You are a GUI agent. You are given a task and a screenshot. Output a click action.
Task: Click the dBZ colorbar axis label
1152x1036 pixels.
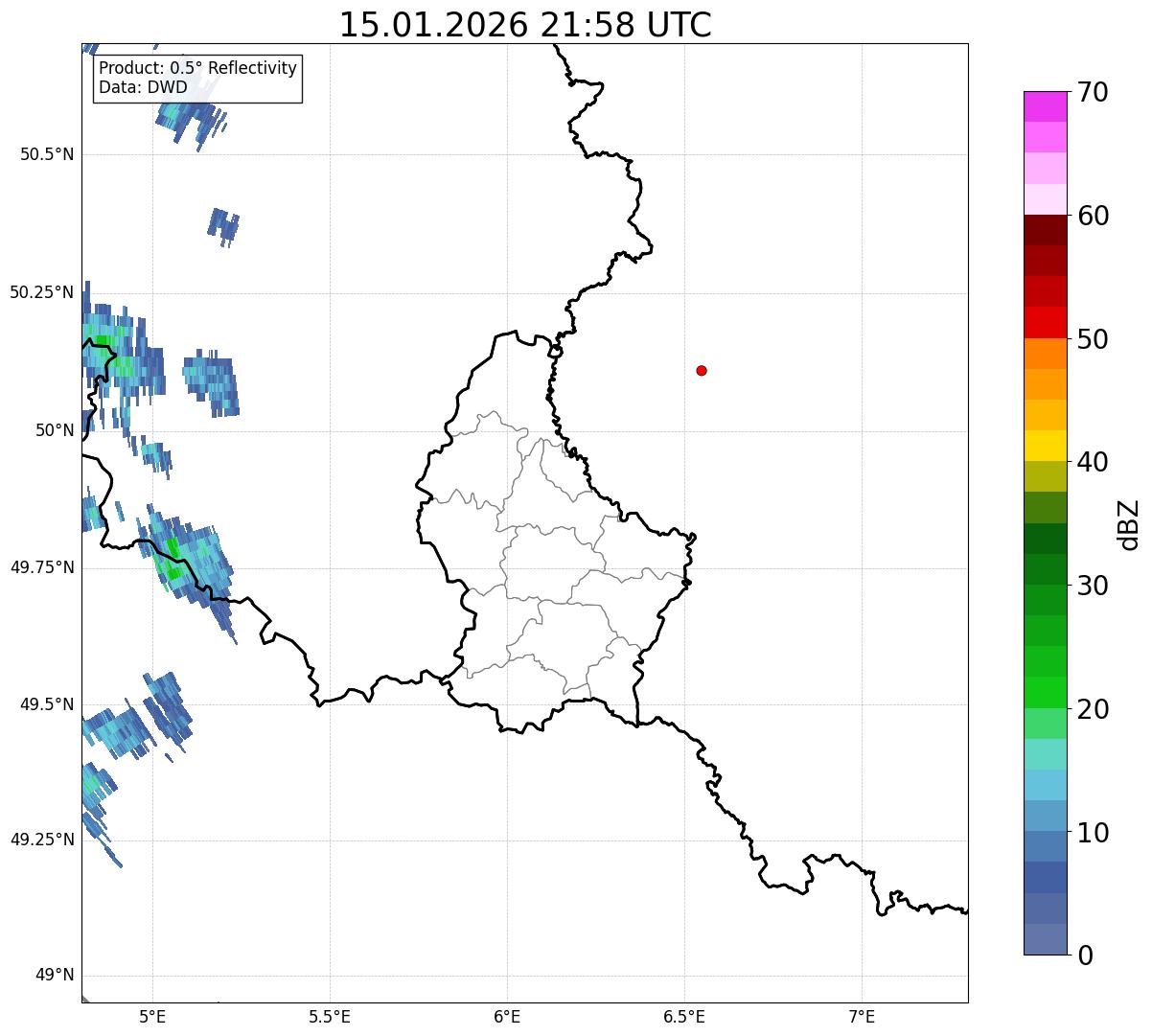click(1129, 523)
